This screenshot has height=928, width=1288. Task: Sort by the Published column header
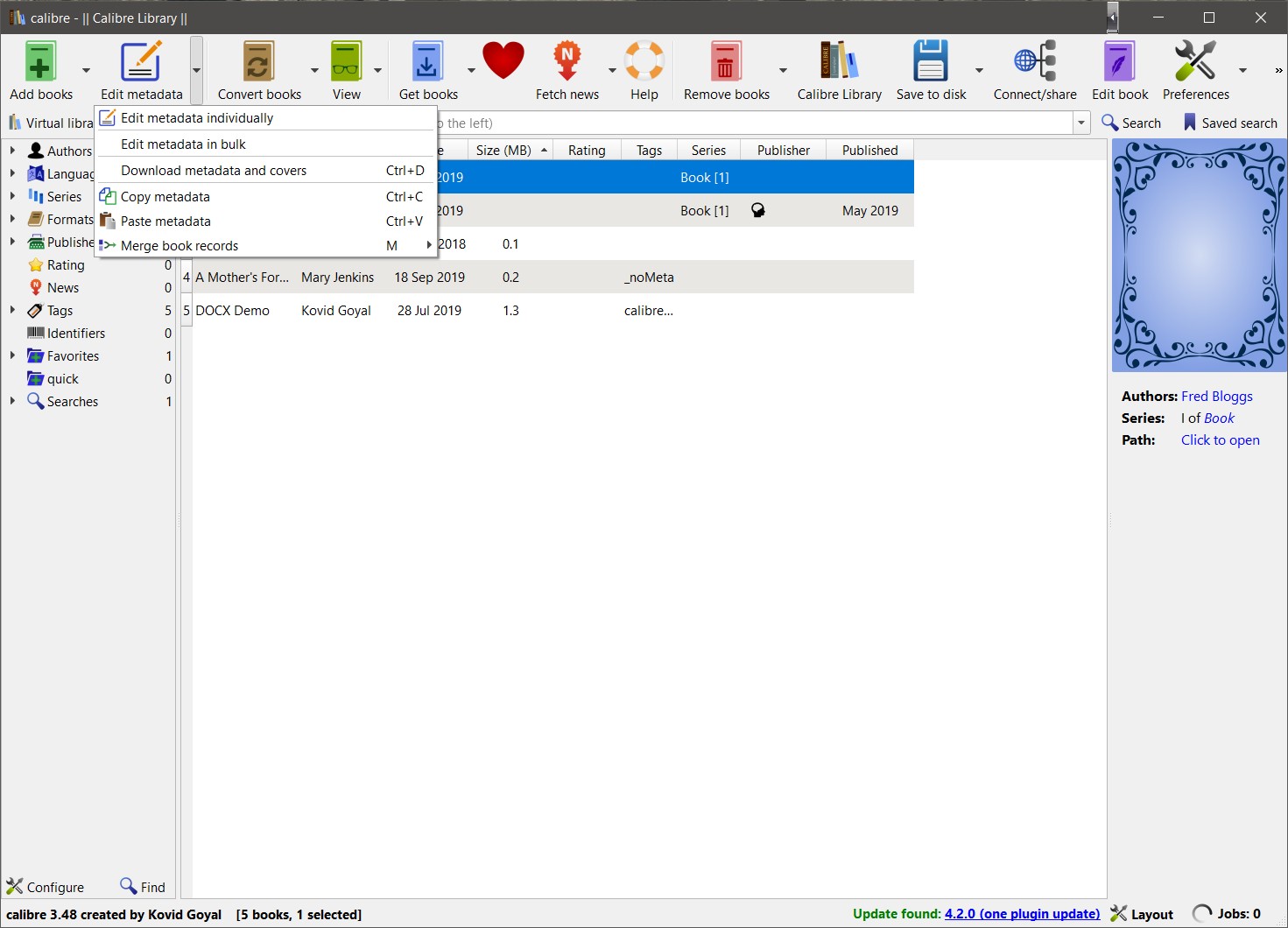[870, 151]
